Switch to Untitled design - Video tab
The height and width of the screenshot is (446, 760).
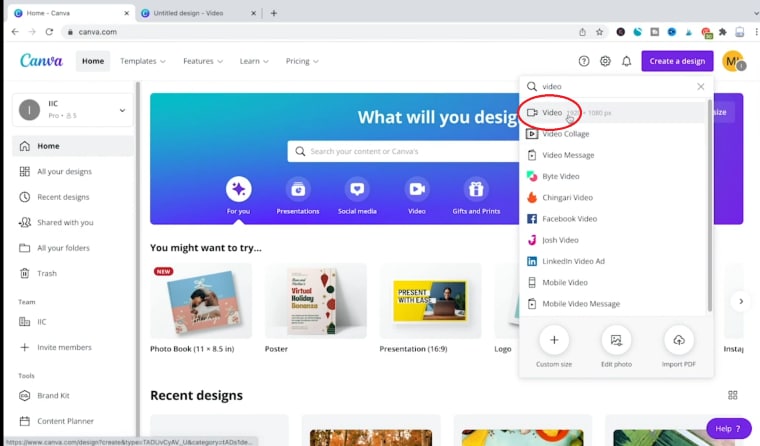[199, 13]
